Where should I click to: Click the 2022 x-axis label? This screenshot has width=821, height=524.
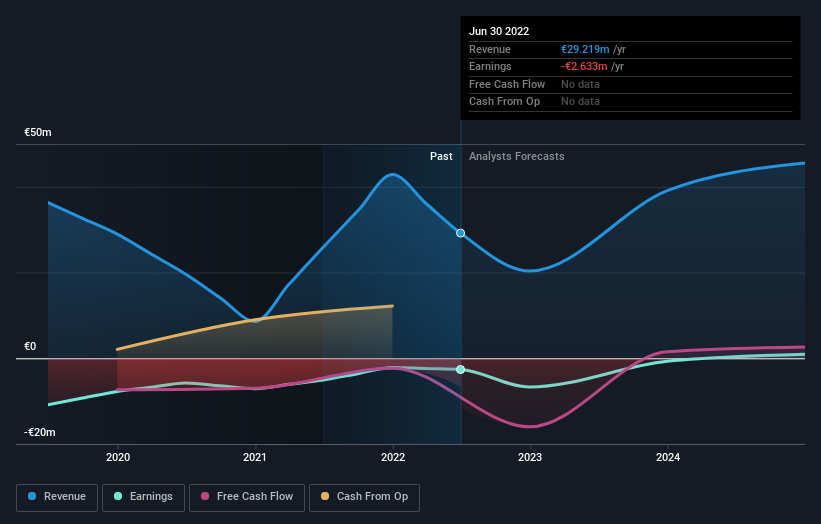tap(393, 457)
